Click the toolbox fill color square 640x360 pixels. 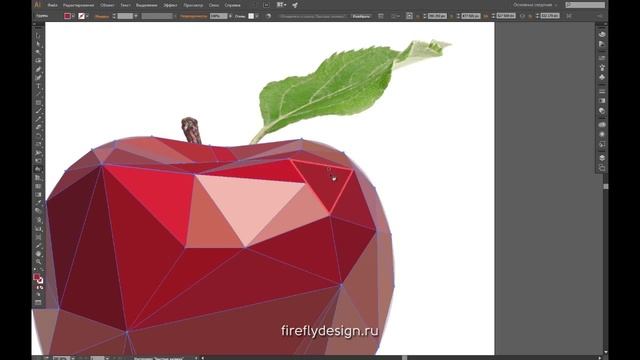pos(36,278)
